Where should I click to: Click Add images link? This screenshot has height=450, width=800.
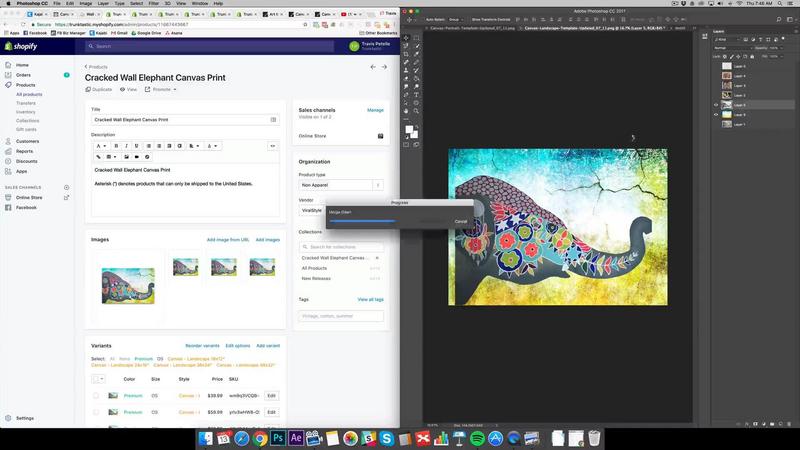267,240
